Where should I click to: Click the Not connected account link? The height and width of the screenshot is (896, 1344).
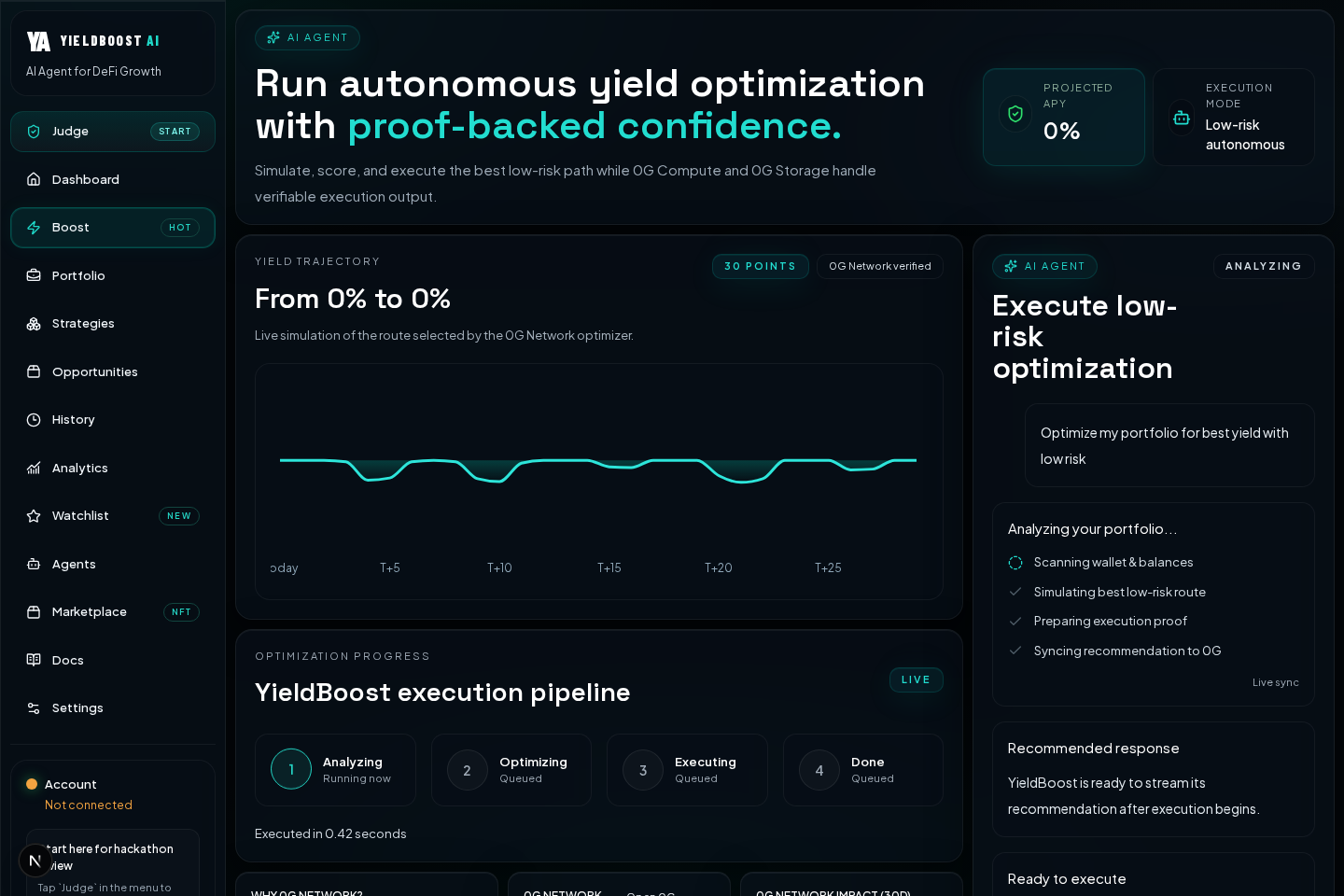[x=89, y=805]
